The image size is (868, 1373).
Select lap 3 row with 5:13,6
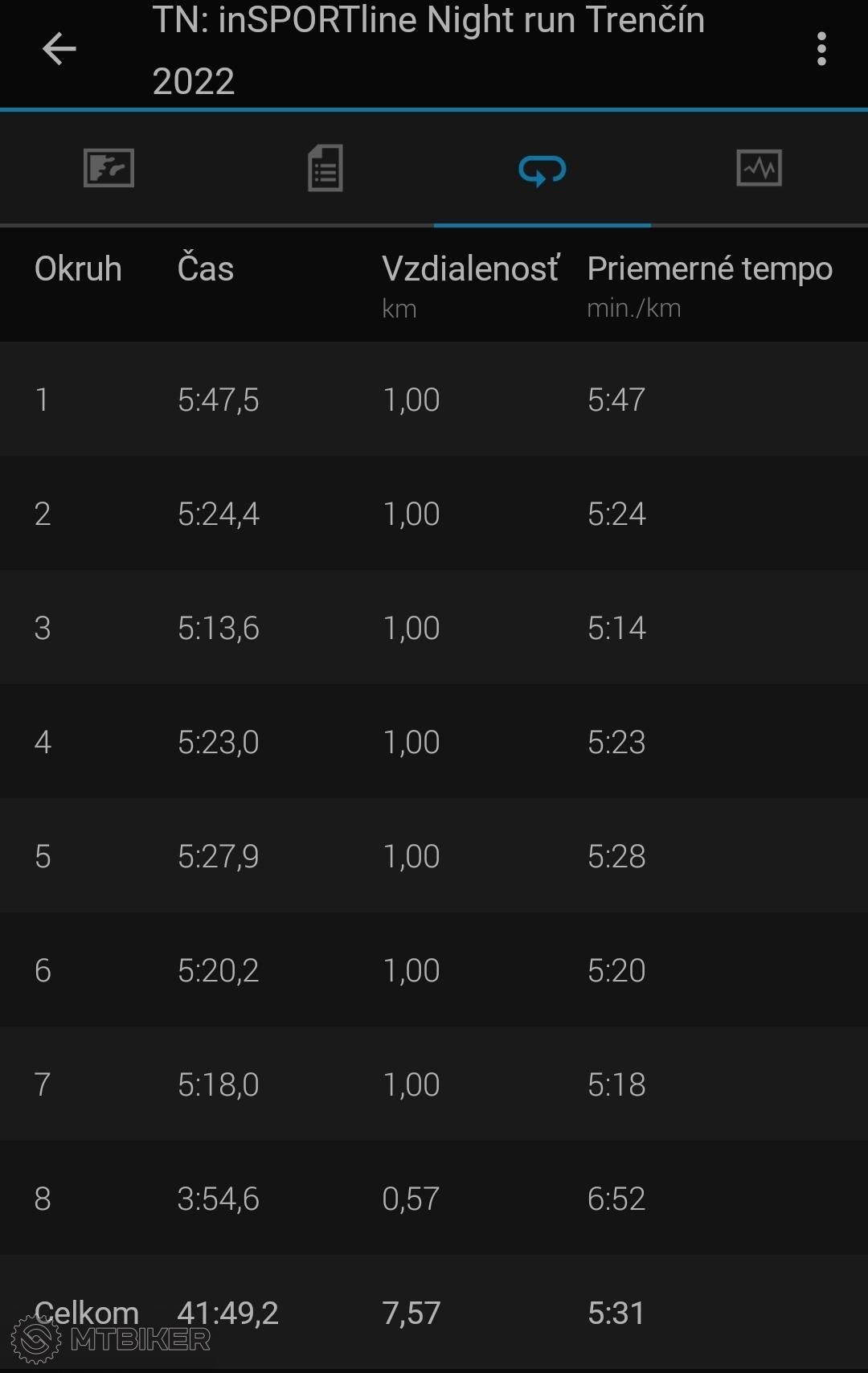point(434,628)
